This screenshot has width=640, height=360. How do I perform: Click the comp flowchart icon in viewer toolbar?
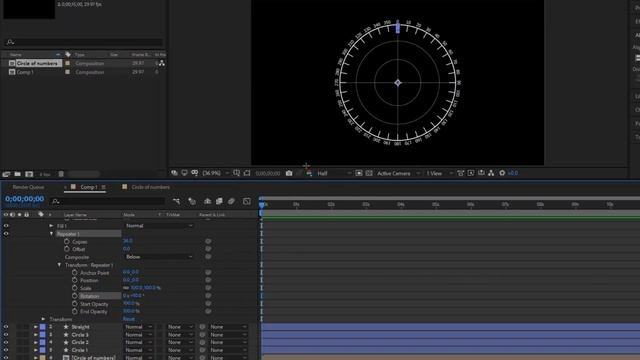tap(491, 173)
